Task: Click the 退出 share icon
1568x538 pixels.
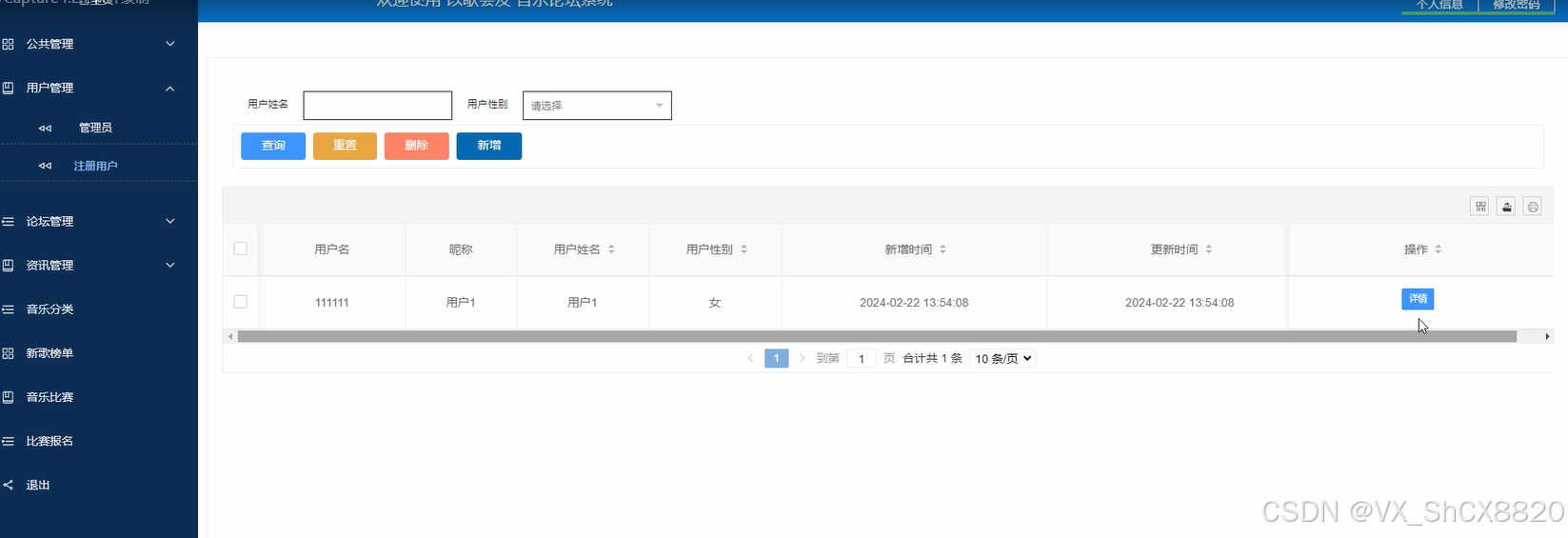Action: (x=8, y=485)
